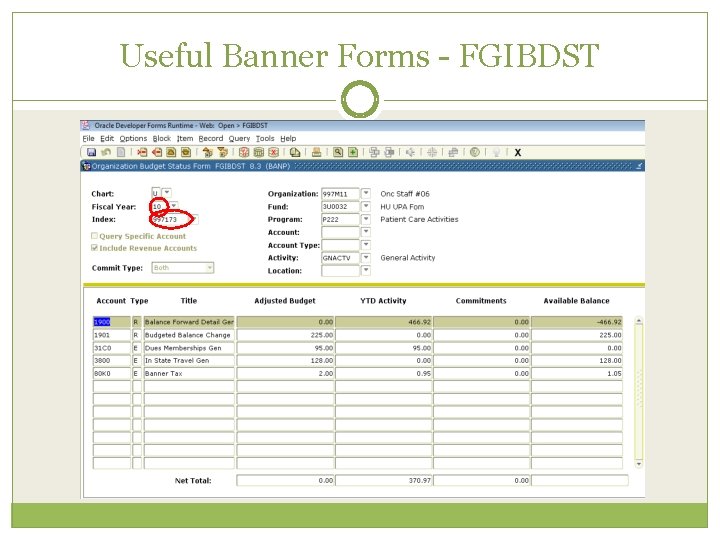The height and width of the screenshot is (540, 720).
Task: Click the Select page icon in toolbar
Action: click(x=121, y=152)
